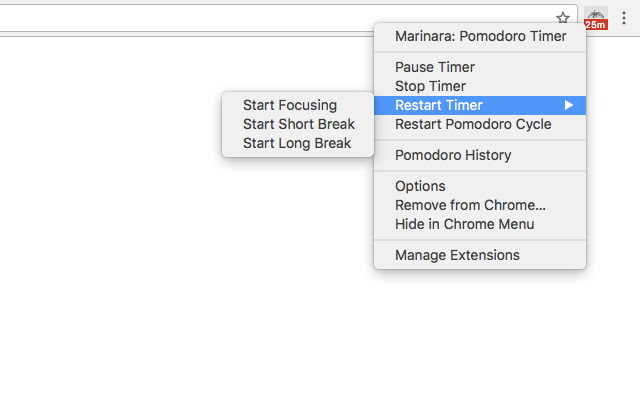
Task: Click the red 25m timer badge
Action: point(596,24)
